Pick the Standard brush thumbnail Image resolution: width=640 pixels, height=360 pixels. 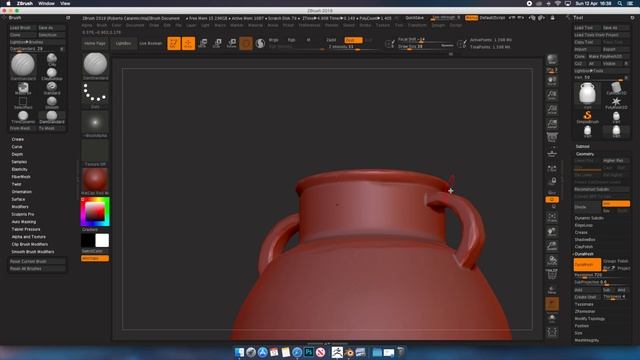(x=52, y=87)
